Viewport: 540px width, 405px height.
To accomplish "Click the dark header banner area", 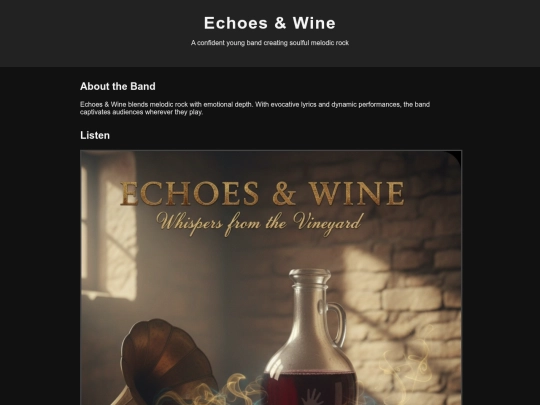I will point(270,33).
